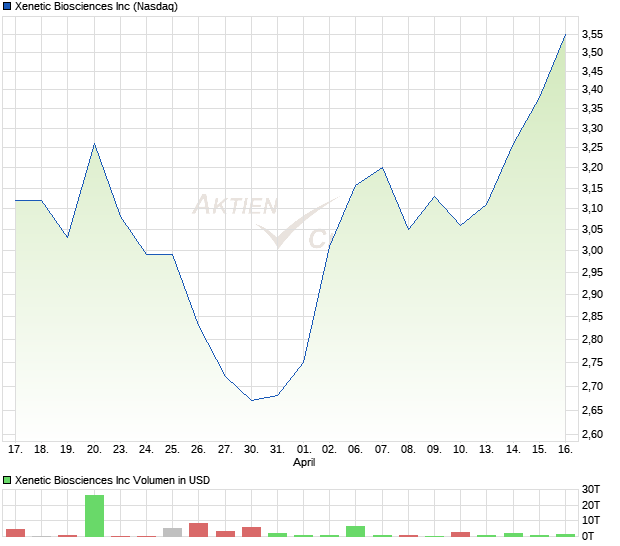The width and height of the screenshot is (620, 546).
Task: Select the 3,05 price axis label
Action: coord(592,229)
